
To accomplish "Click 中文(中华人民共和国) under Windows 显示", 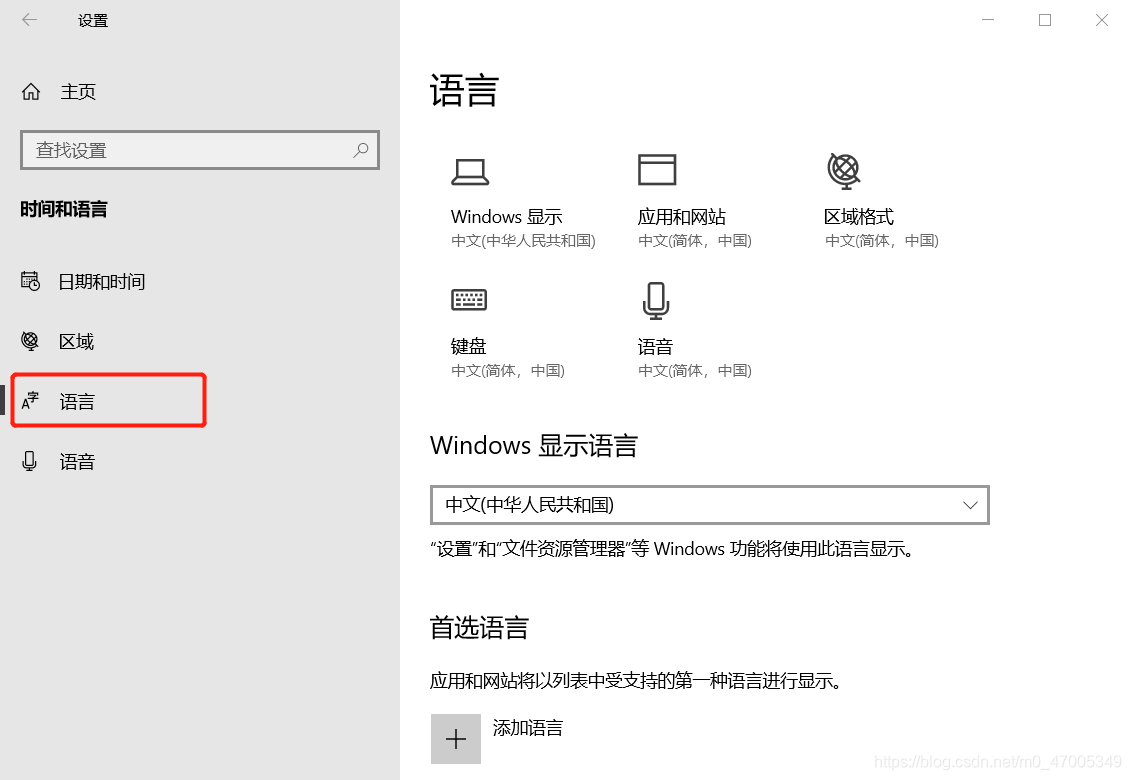I will [x=523, y=240].
